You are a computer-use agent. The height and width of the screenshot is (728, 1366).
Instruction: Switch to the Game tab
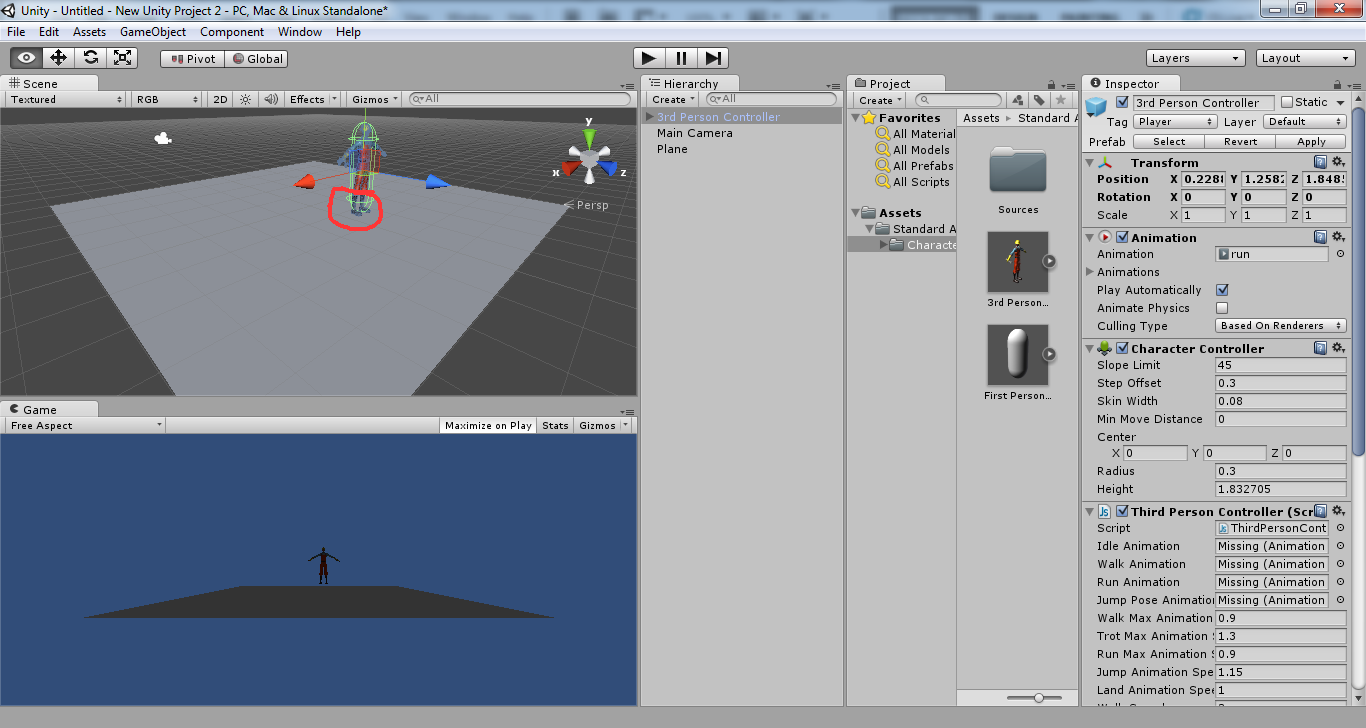click(49, 409)
